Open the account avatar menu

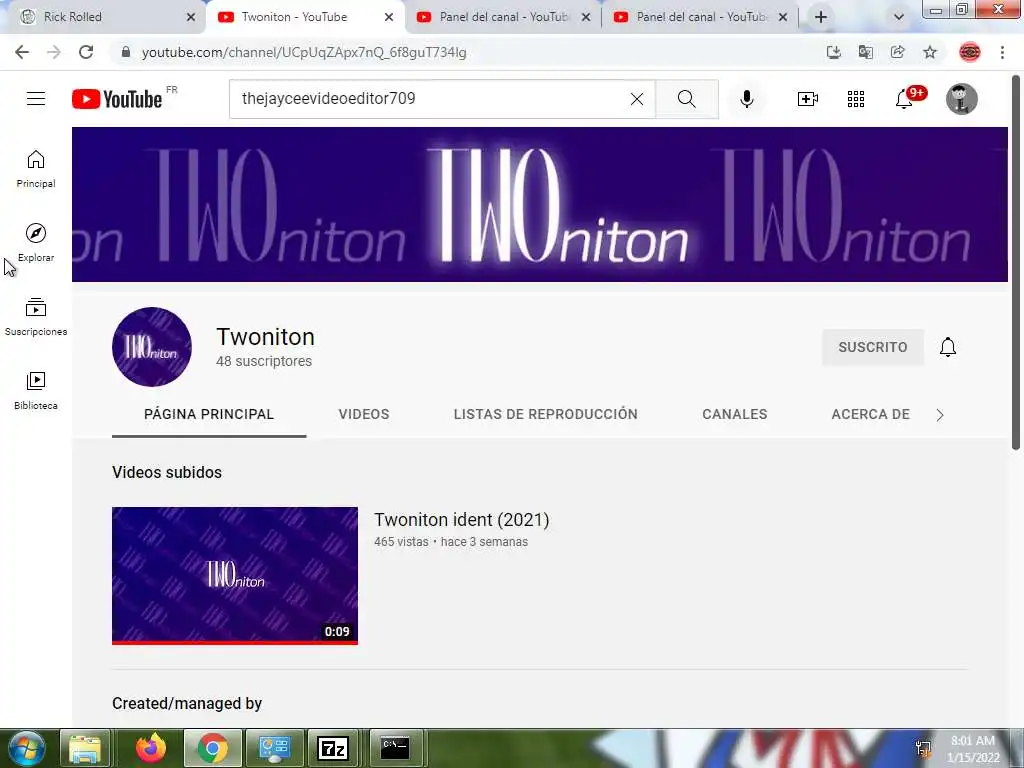pyautogui.click(x=961, y=99)
